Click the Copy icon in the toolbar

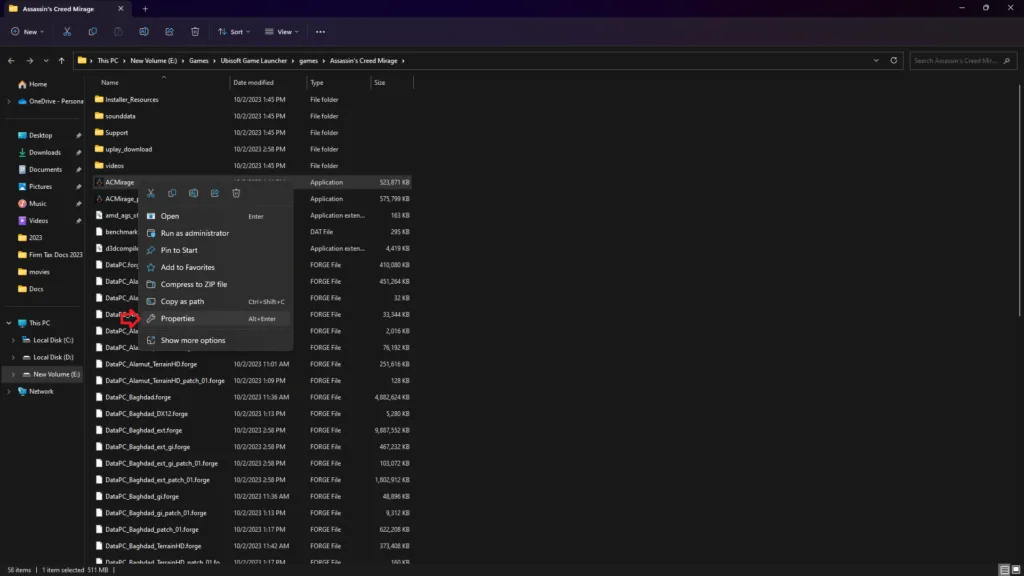point(93,31)
